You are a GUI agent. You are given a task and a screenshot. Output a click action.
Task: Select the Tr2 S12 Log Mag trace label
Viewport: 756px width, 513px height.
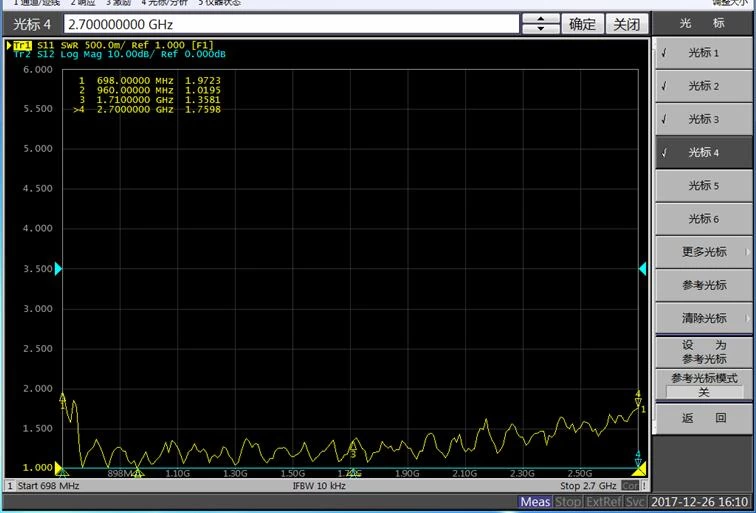click(x=119, y=54)
